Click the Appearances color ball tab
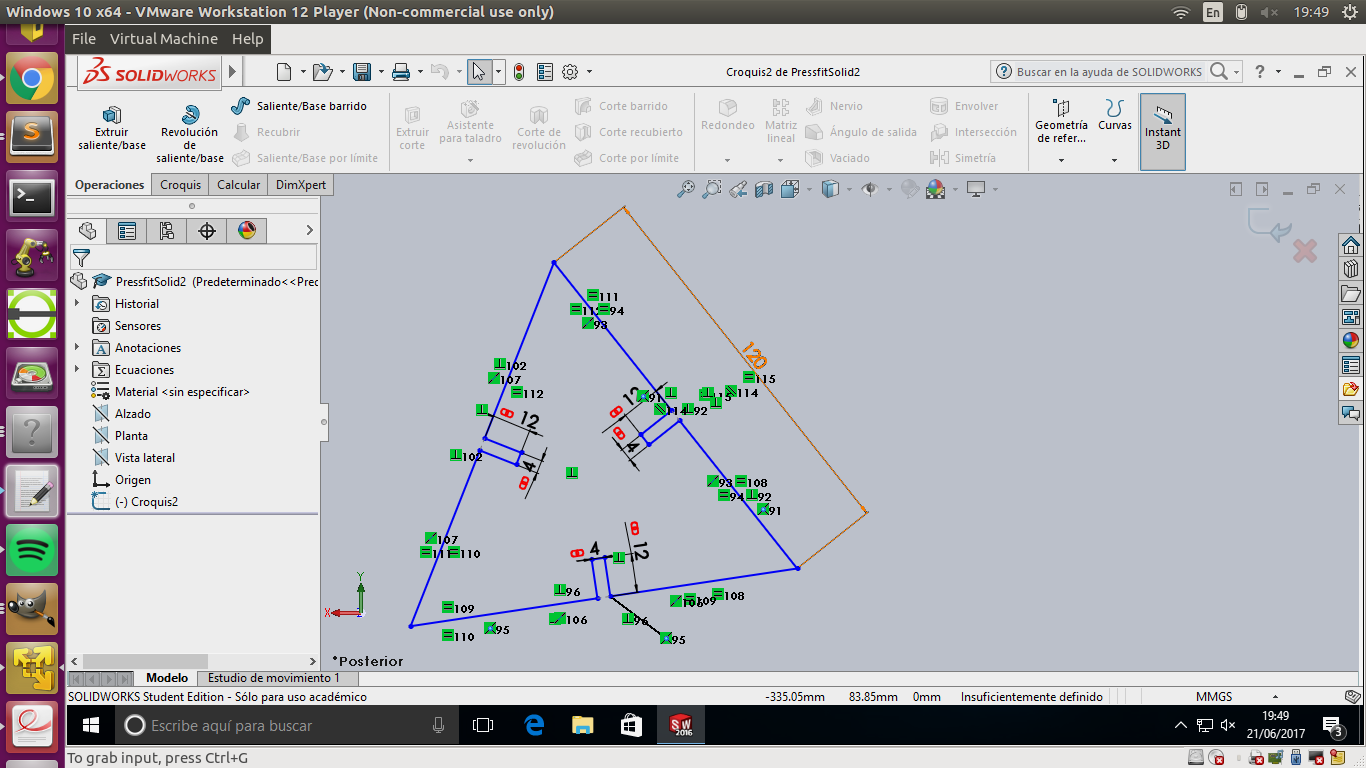 coord(247,231)
